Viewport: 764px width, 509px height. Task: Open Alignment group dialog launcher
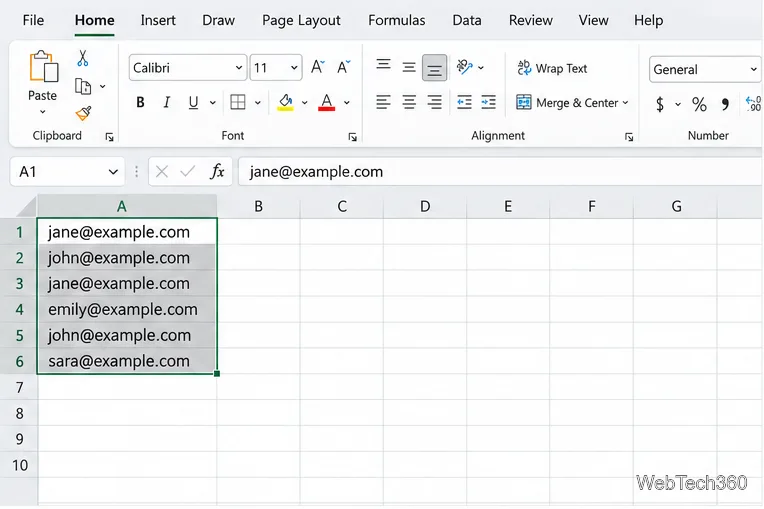pos(629,137)
